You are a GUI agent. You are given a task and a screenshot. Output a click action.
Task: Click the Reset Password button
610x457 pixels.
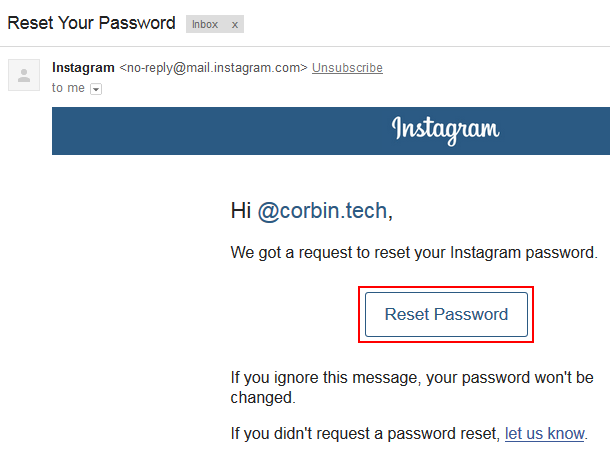(446, 314)
